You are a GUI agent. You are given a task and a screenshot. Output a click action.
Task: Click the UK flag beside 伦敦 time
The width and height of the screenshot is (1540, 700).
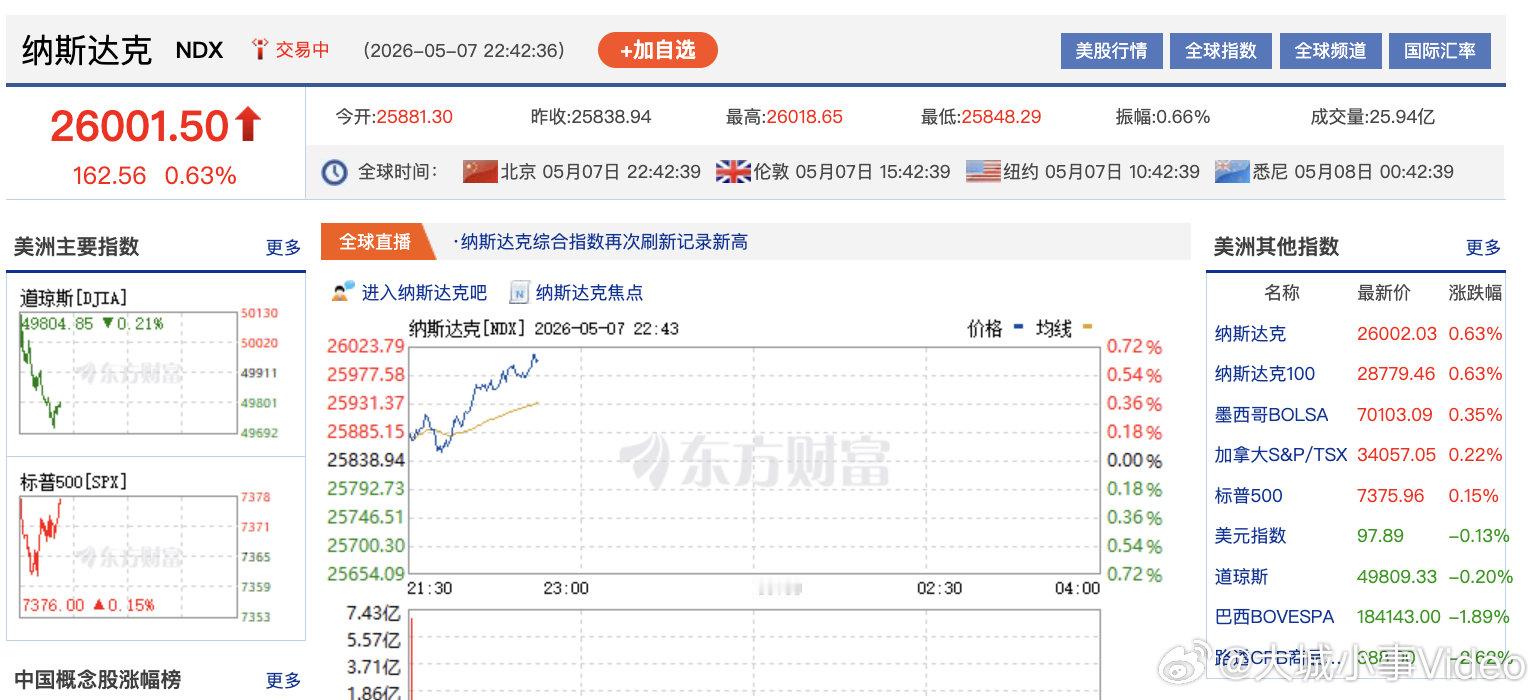(733, 171)
